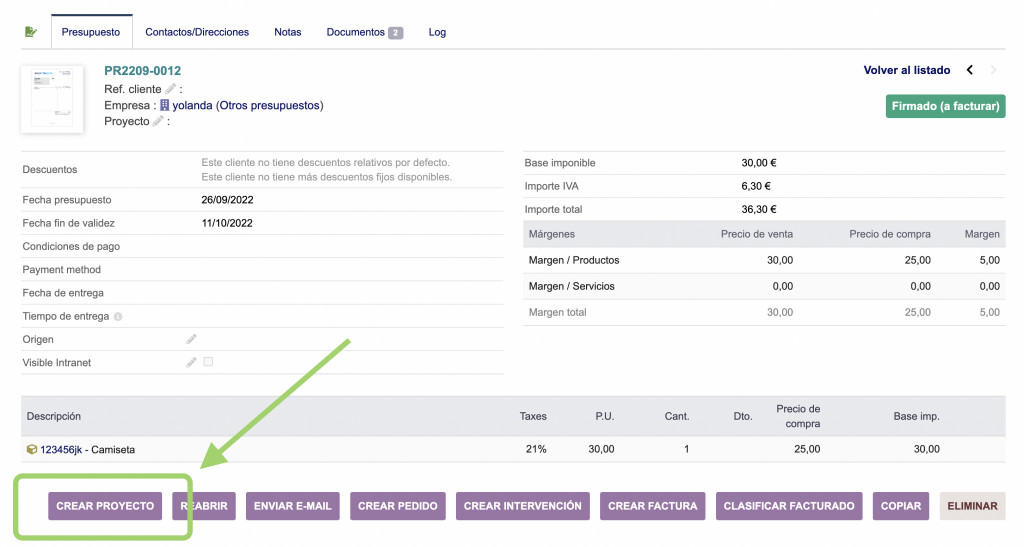Open the proposal PDF preview thumbnail

(52, 98)
